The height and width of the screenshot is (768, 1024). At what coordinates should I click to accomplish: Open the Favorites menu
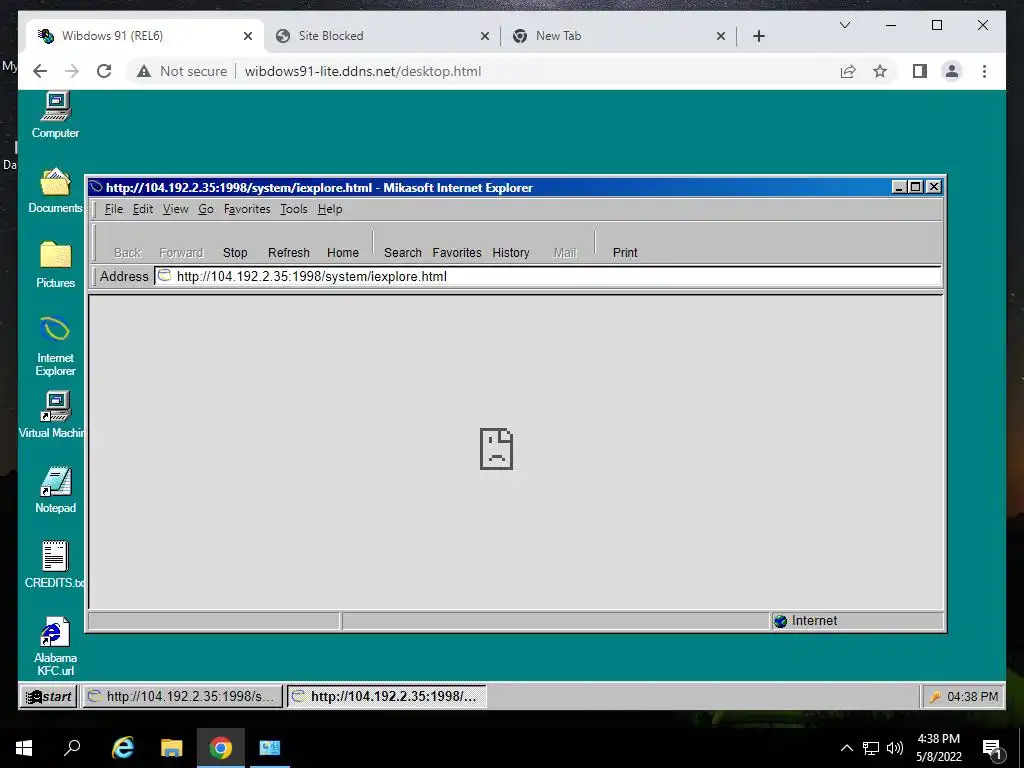247,209
